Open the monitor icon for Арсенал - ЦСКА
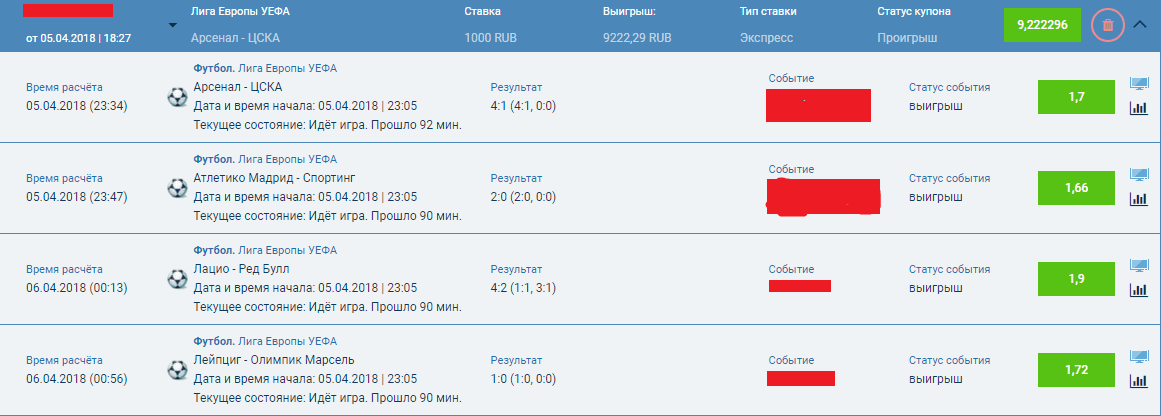1161x416 pixels. pos(1138,84)
